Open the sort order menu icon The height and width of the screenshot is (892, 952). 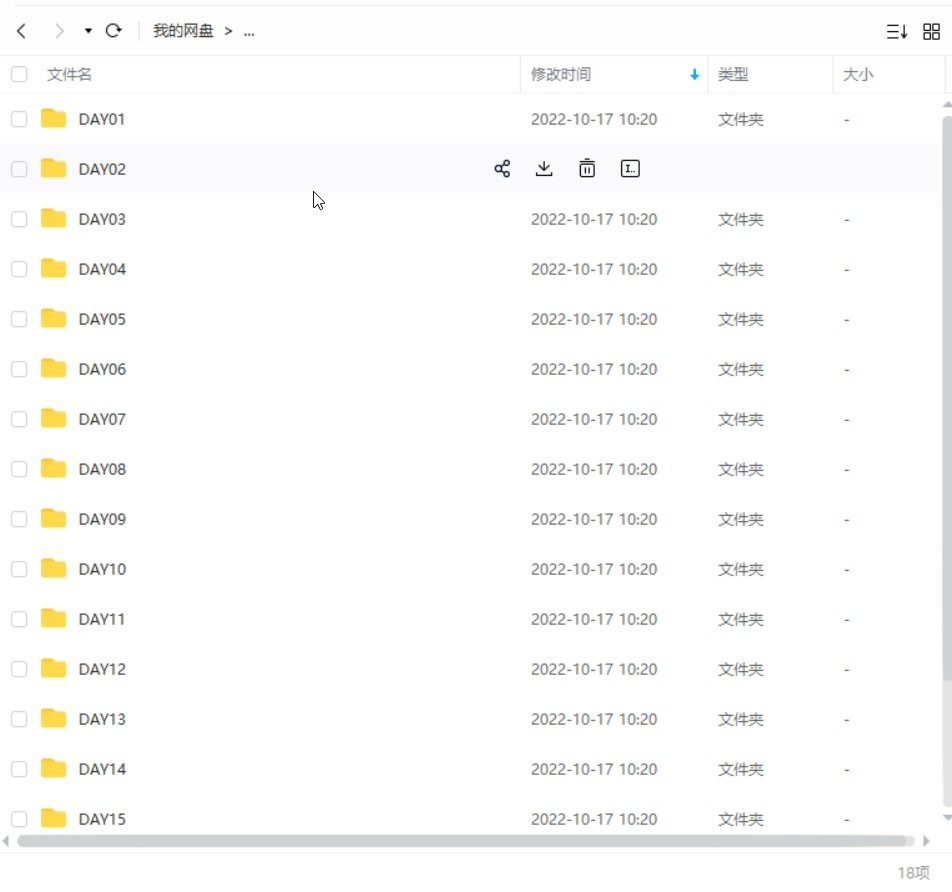896,32
